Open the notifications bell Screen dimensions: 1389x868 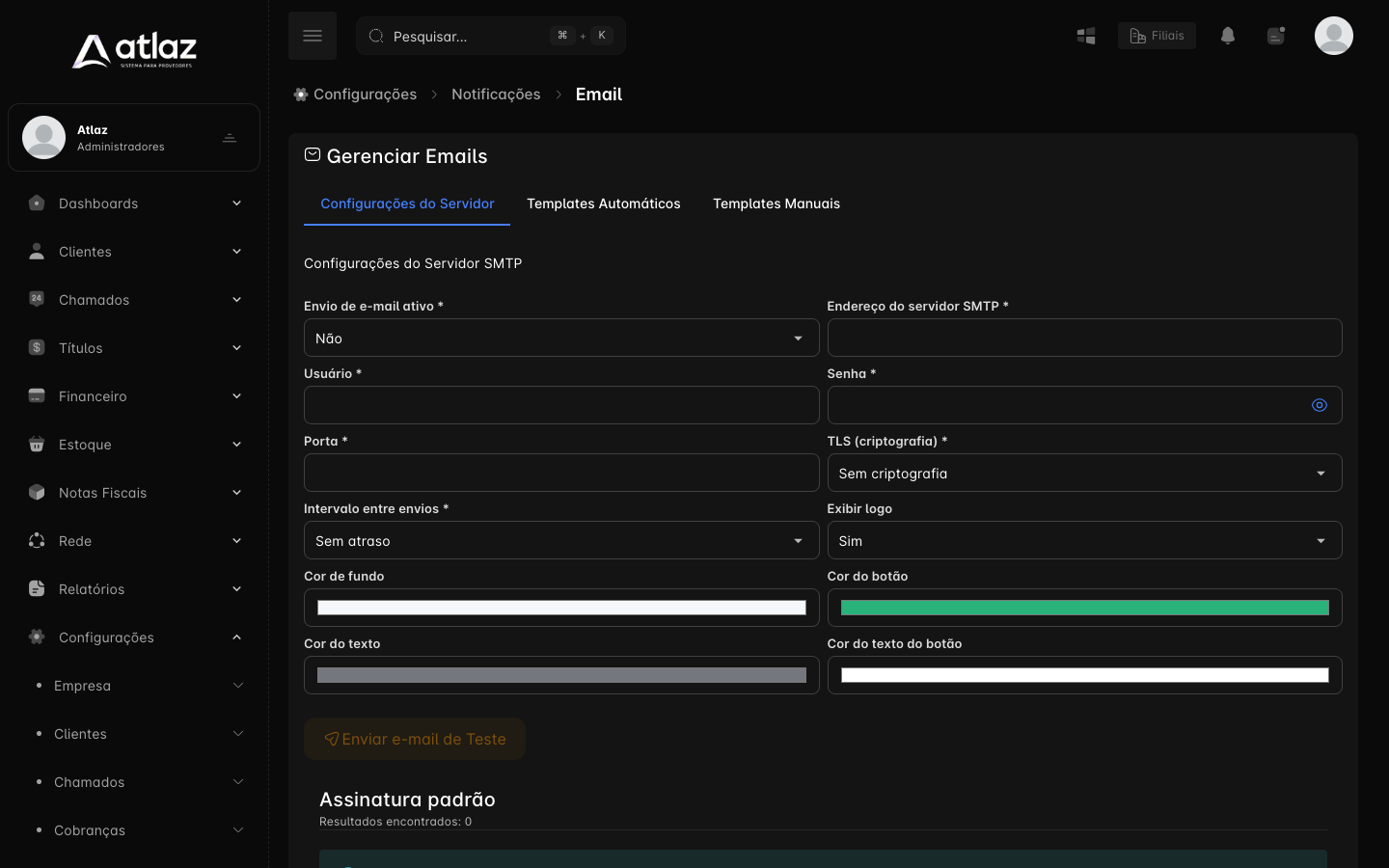coord(1228,36)
